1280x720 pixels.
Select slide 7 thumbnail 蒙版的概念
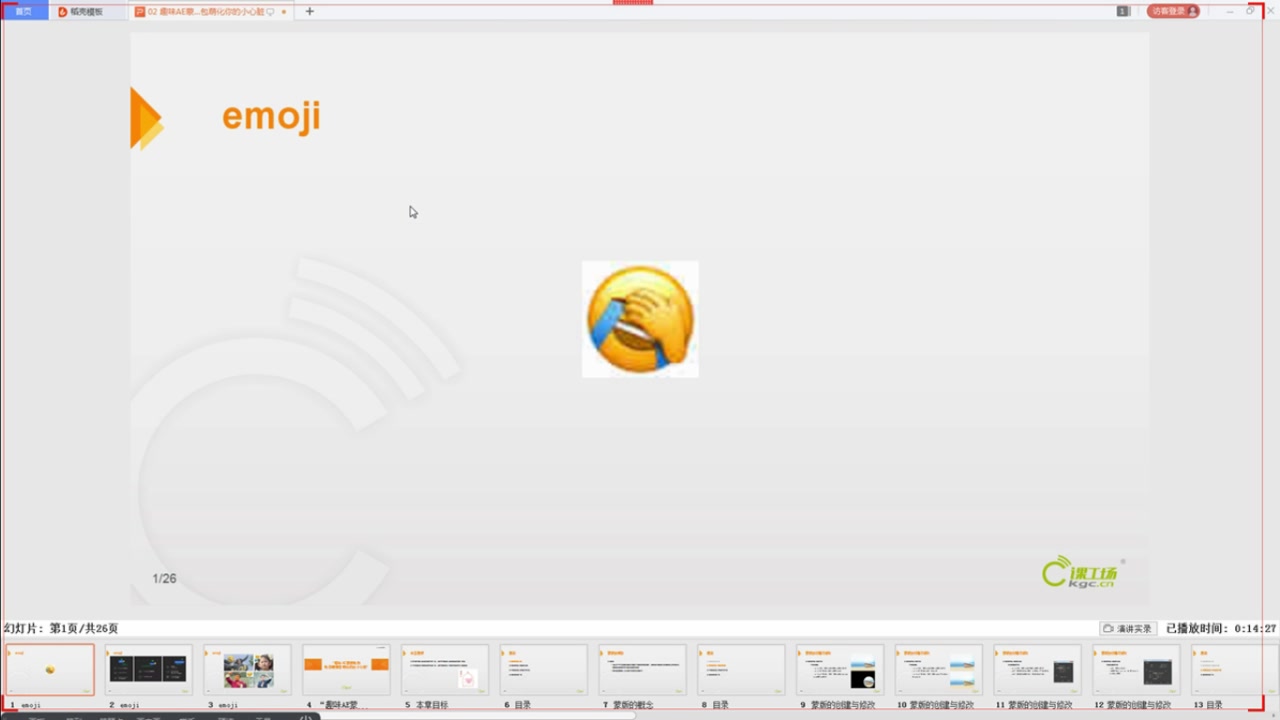click(x=642, y=669)
